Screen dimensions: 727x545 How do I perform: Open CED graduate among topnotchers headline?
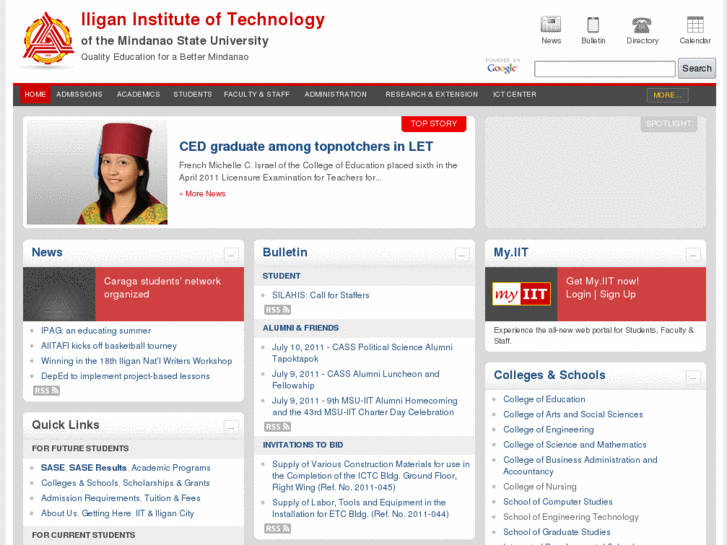click(306, 147)
